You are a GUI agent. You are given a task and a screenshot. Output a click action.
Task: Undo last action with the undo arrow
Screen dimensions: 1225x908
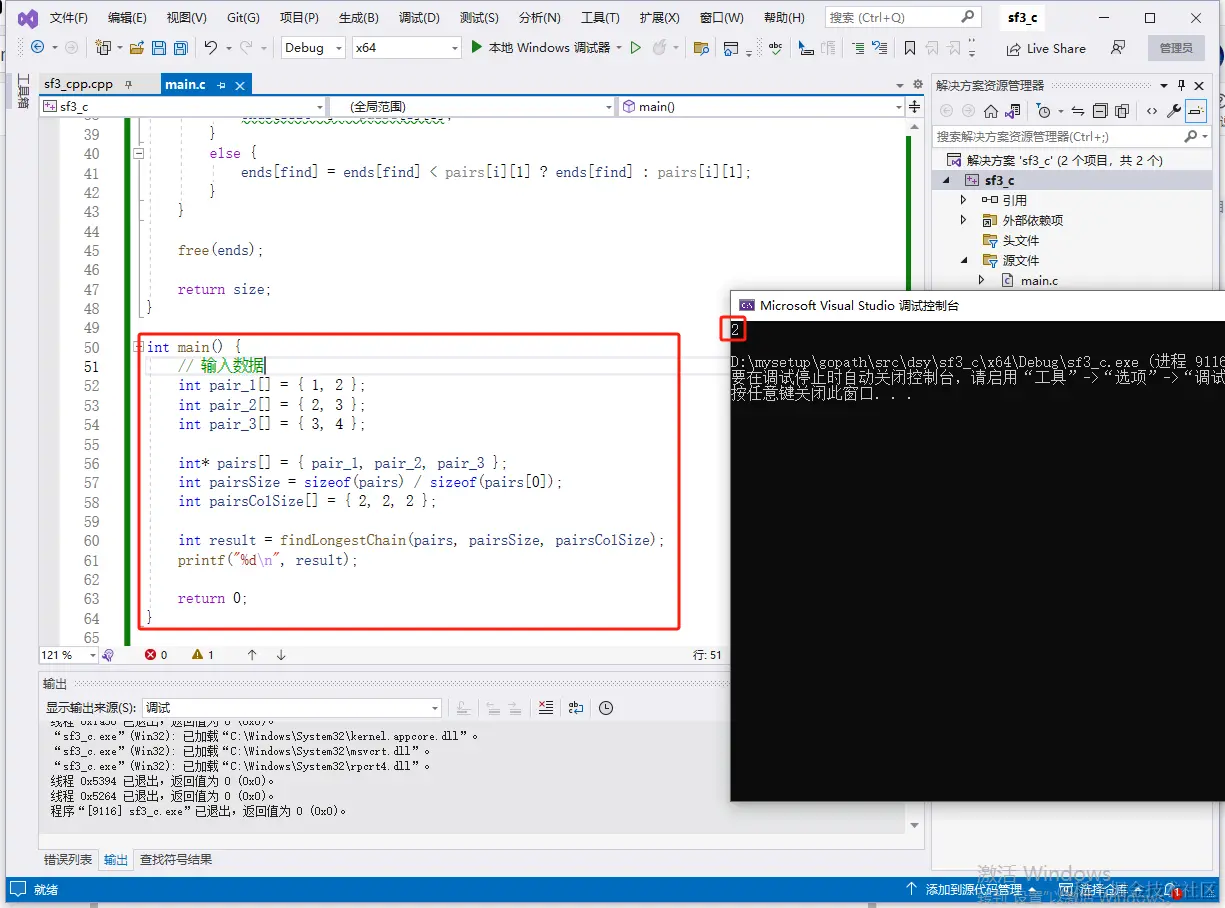(x=211, y=48)
